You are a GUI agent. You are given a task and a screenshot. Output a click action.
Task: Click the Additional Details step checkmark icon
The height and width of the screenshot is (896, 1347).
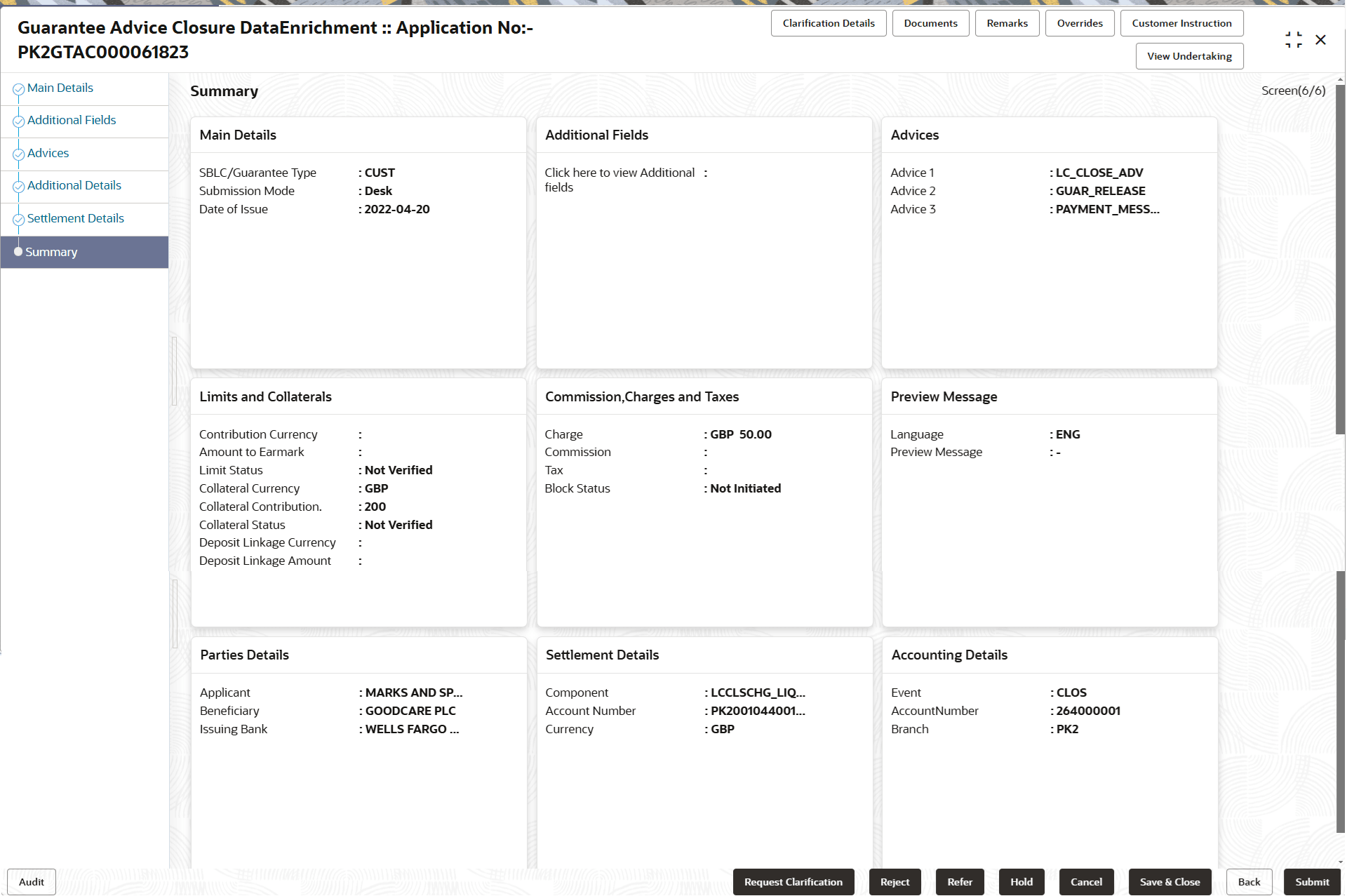19,187
